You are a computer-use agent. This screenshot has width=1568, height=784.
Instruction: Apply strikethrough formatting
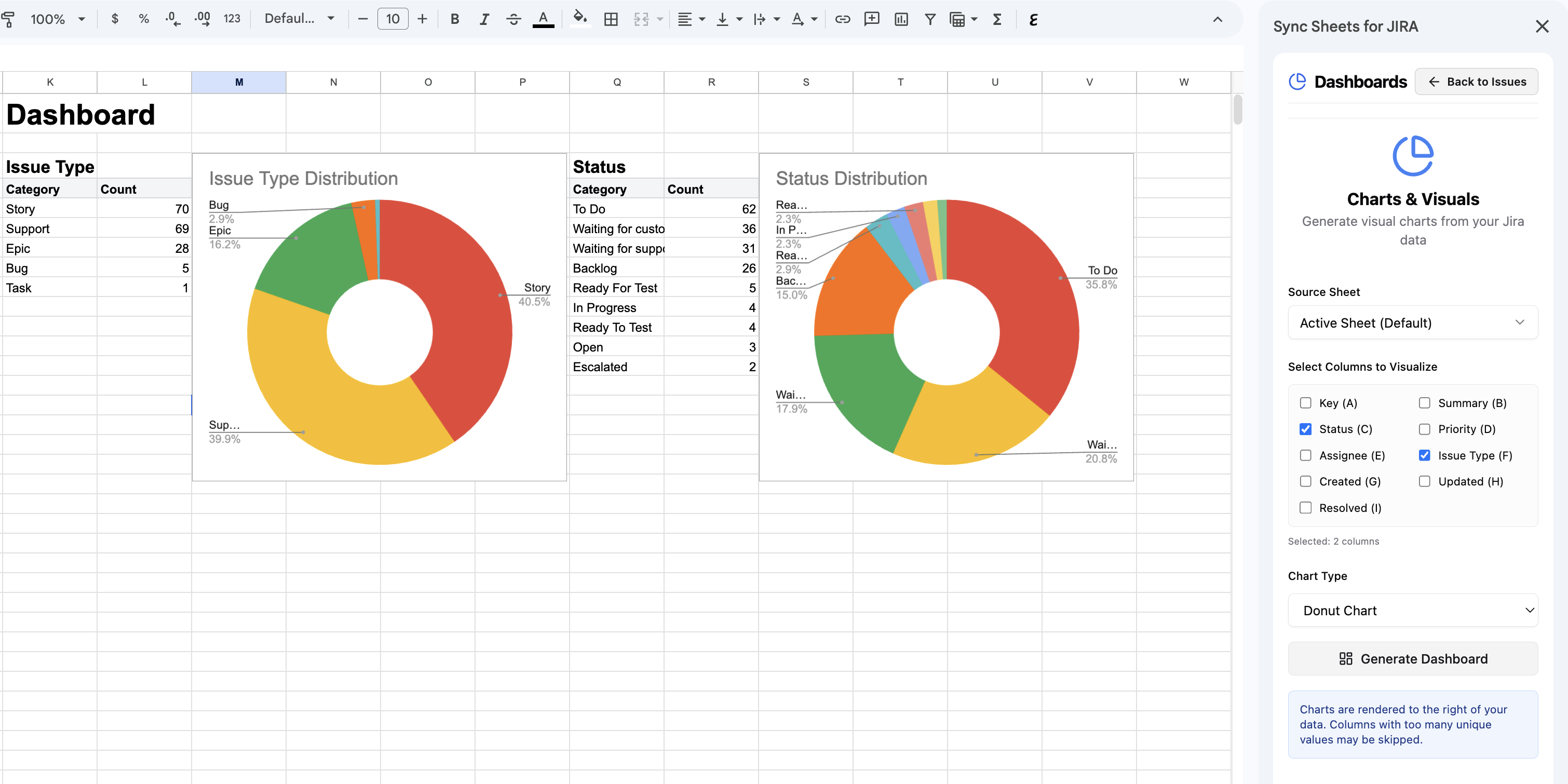[x=513, y=19]
